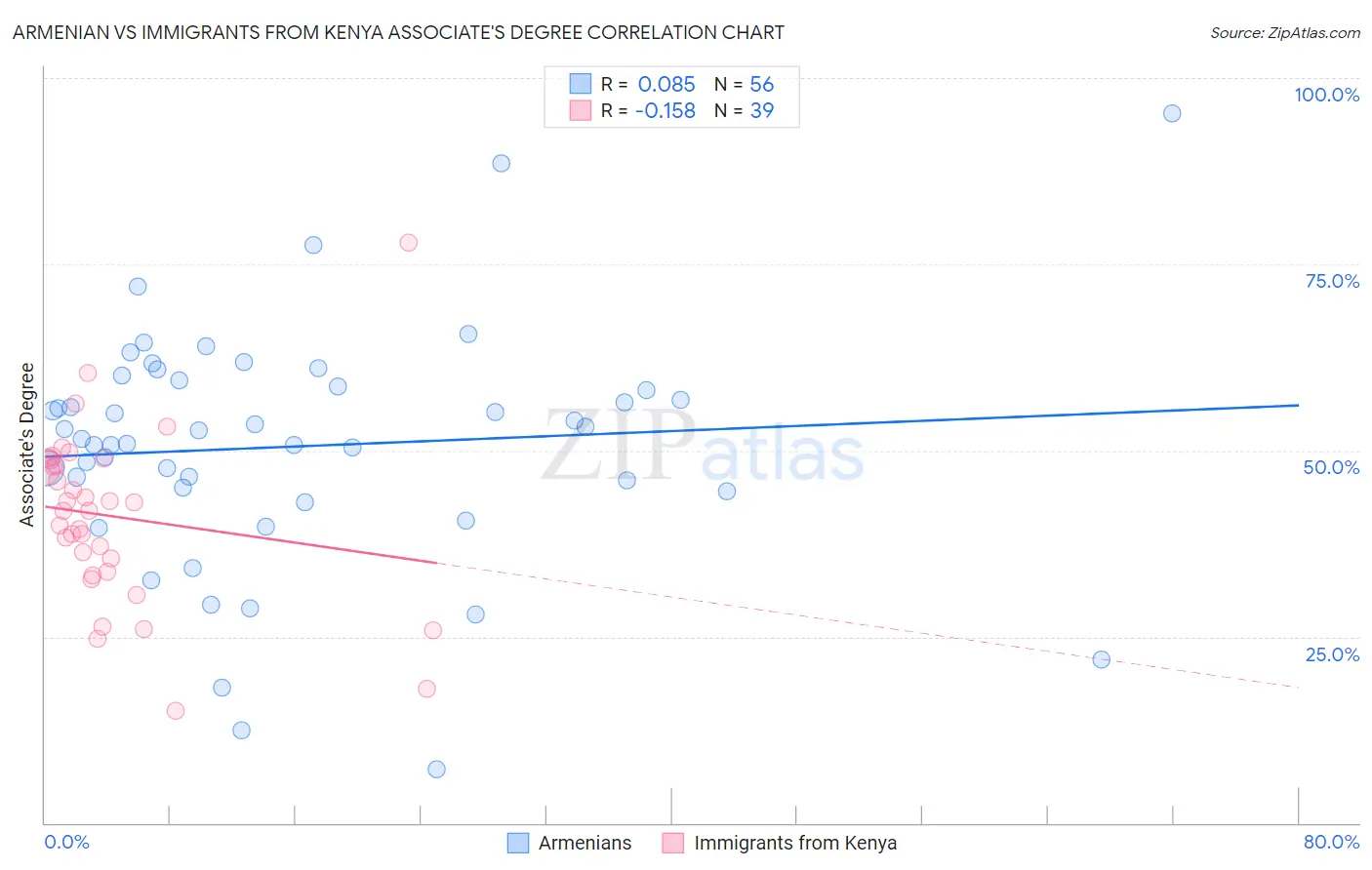
Task: Click the blue Armenian trend line
Action: [671, 429]
